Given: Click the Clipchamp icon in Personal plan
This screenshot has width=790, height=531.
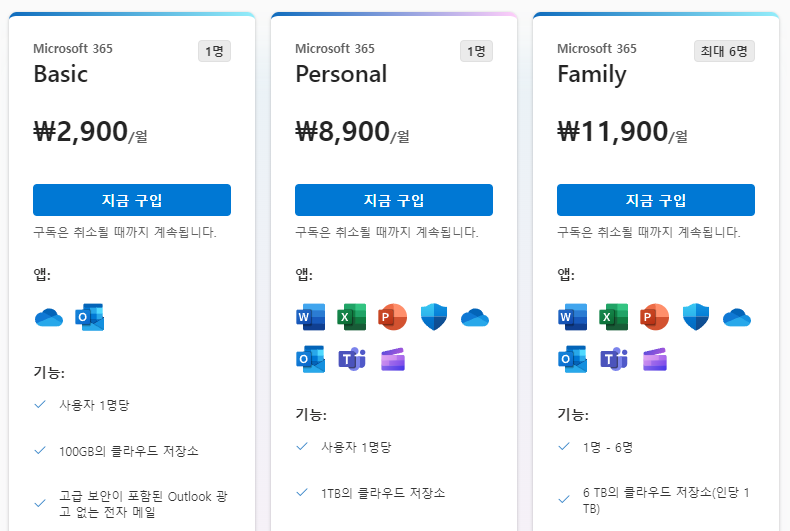Looking at the screenshot, I should [x=393, y=359].
